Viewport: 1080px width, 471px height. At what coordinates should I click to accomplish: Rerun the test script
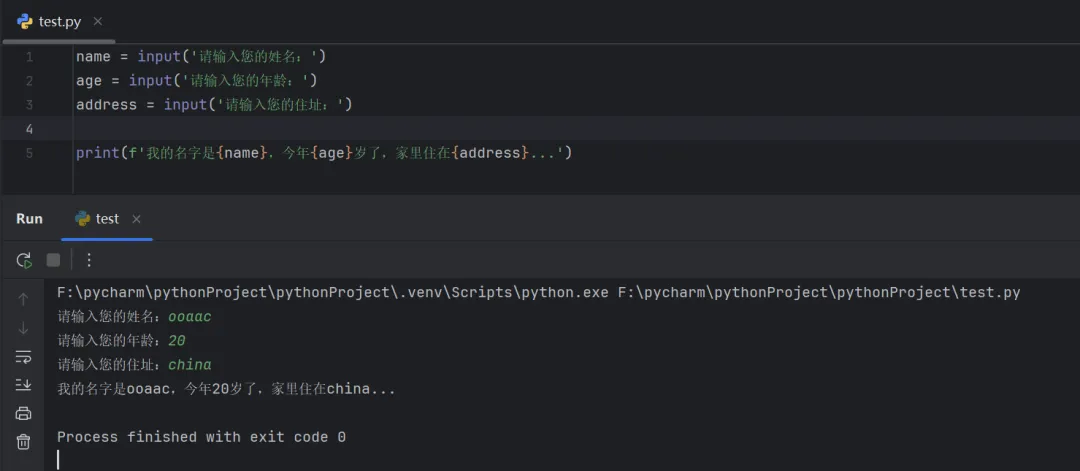point(24,260)
